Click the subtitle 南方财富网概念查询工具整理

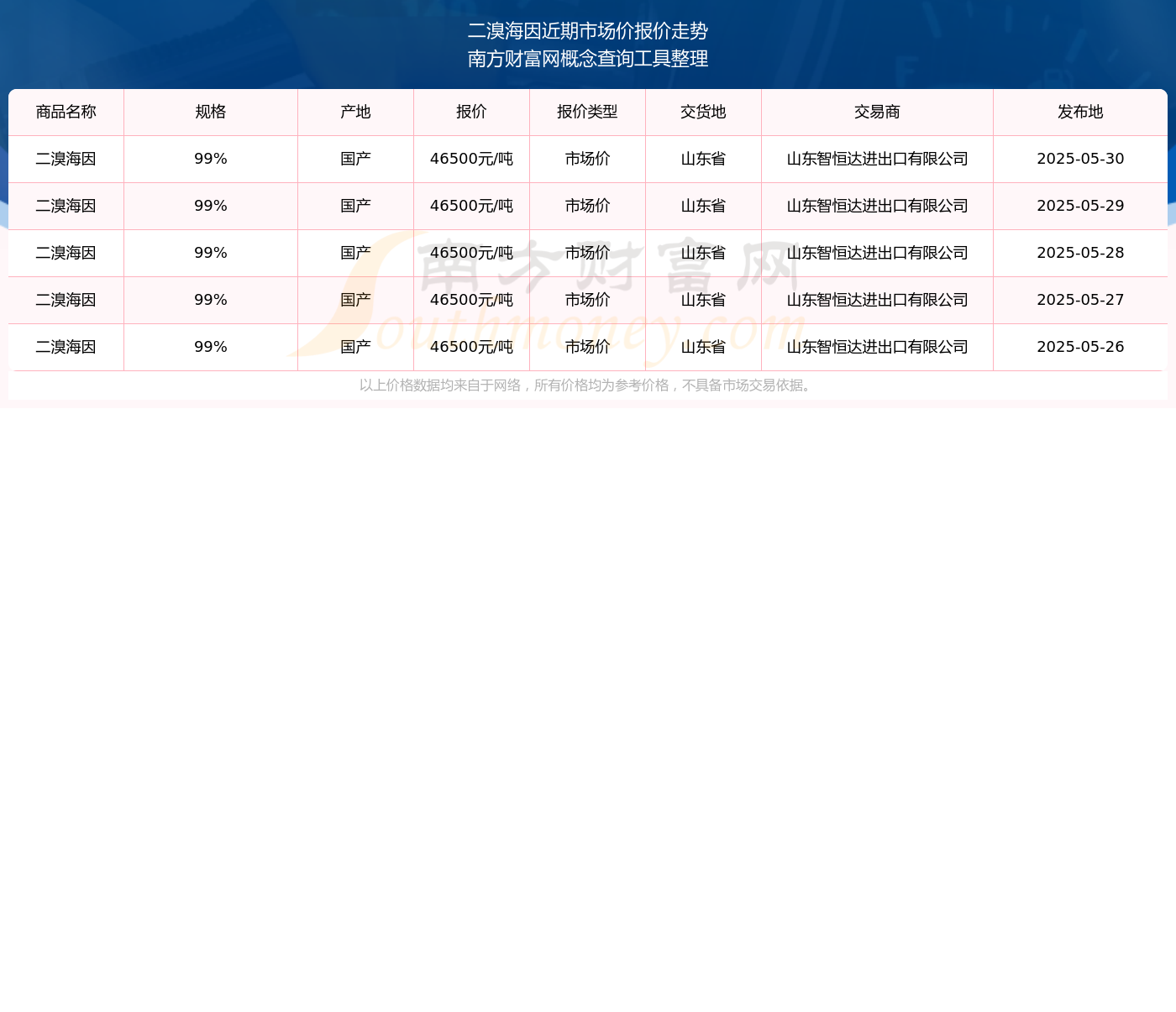(x=588, y=59)
